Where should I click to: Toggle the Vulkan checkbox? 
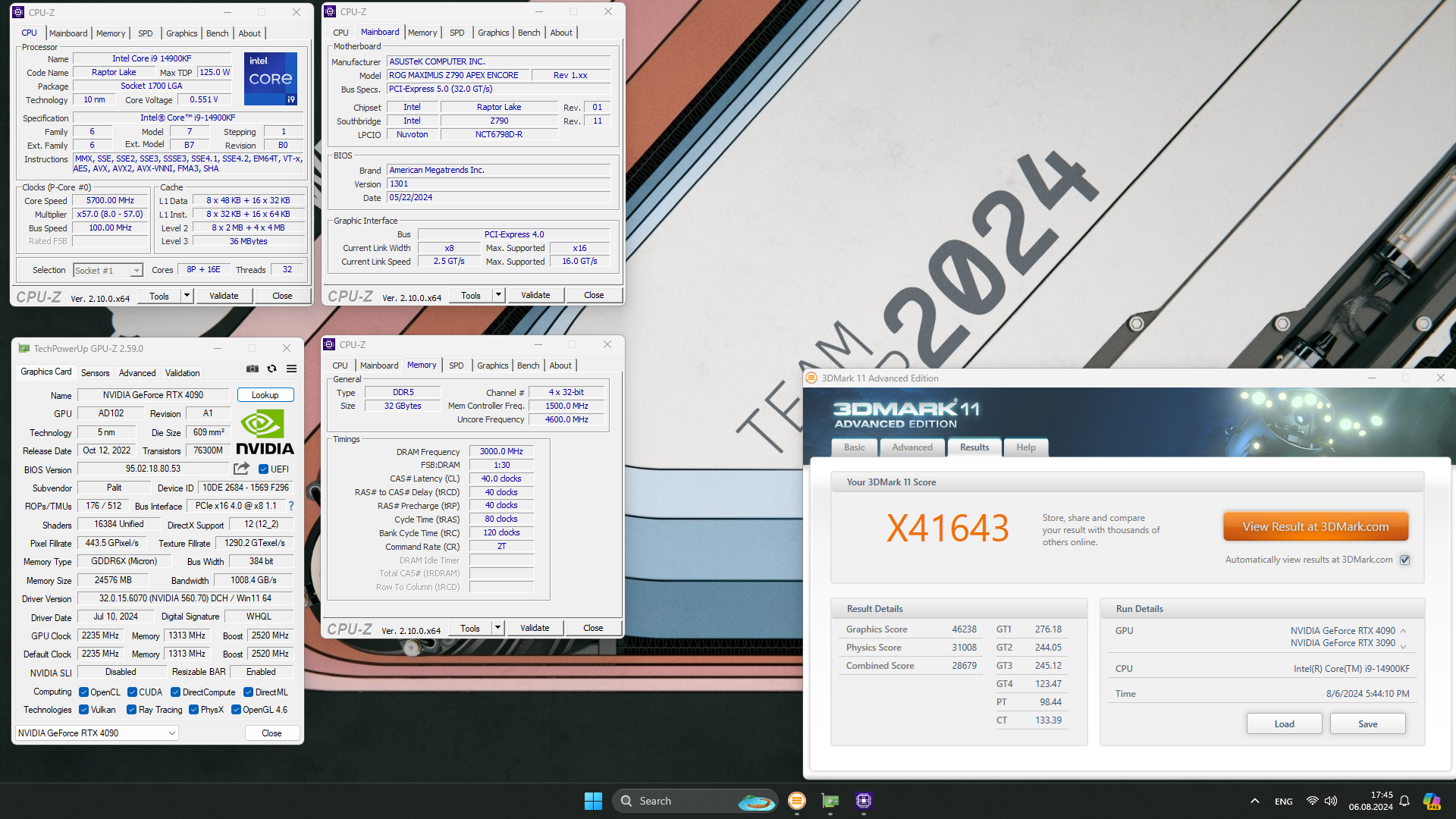(x=83, y=710)
